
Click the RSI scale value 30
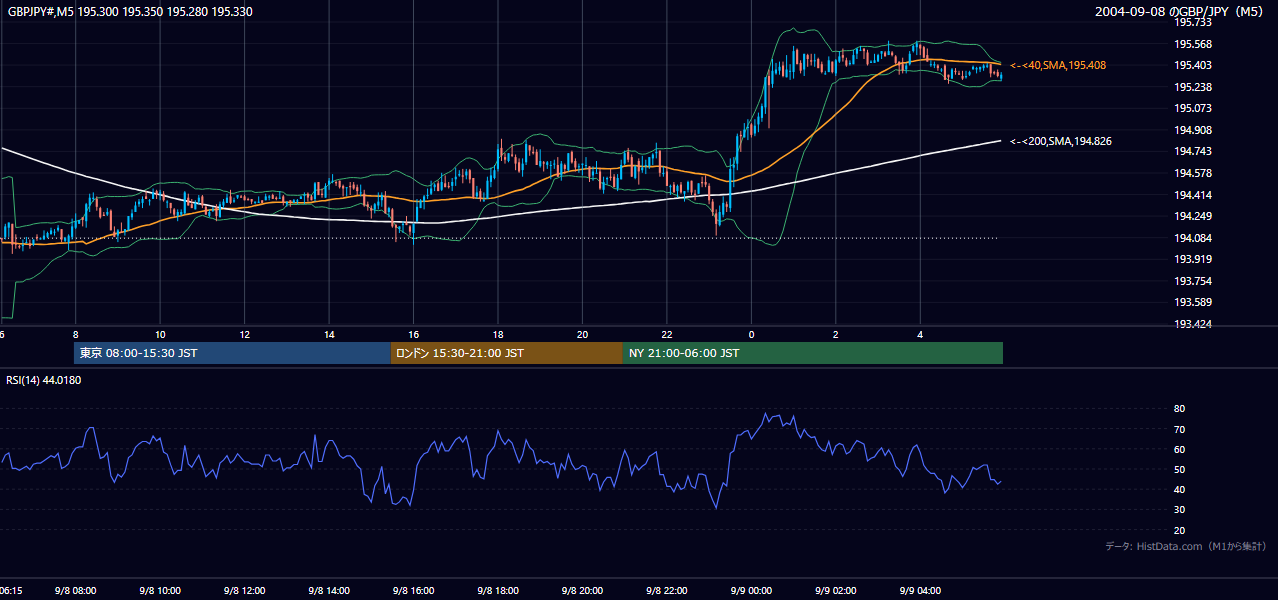(1179, 510)
